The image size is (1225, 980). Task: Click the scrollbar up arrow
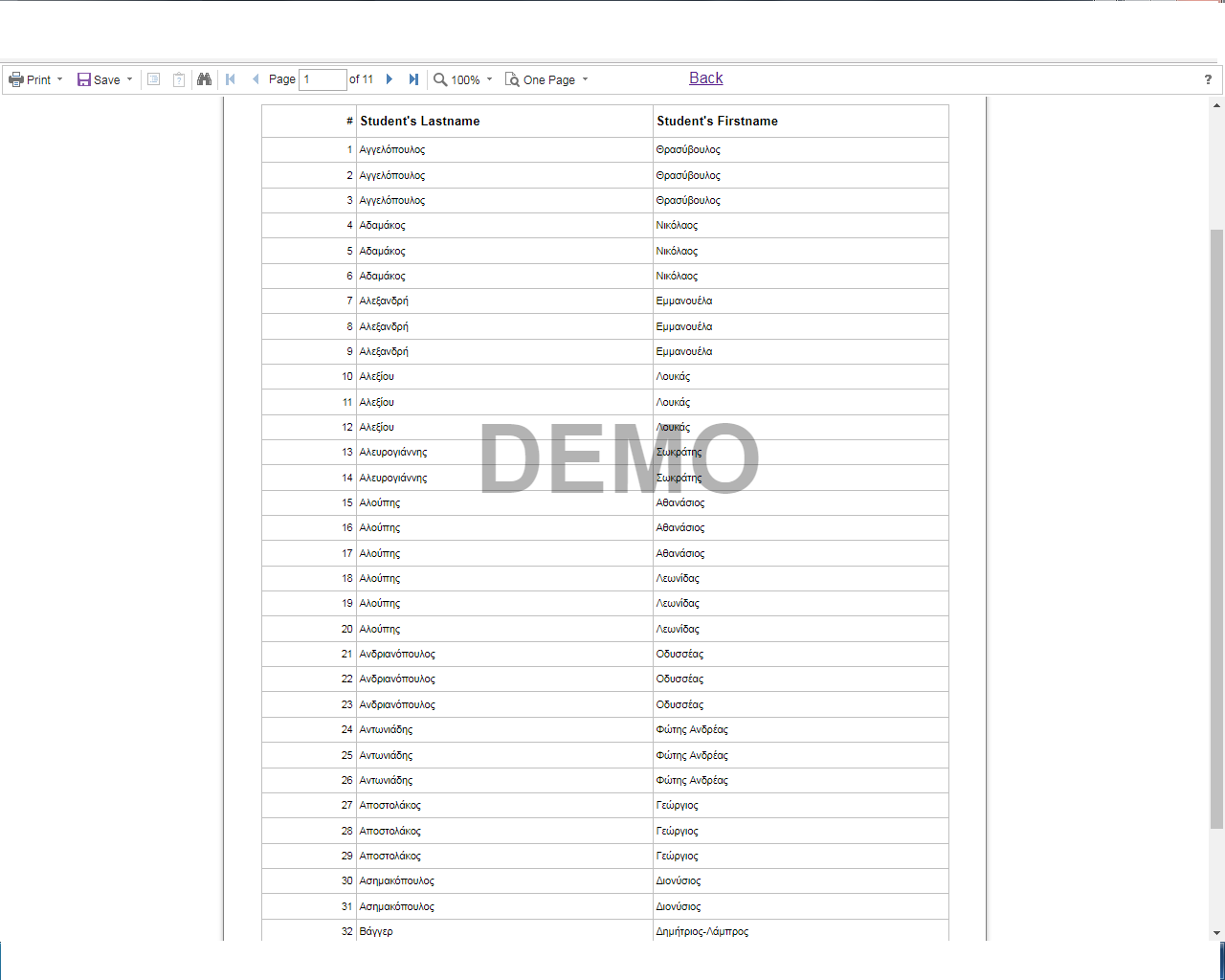pos(1216,105)
